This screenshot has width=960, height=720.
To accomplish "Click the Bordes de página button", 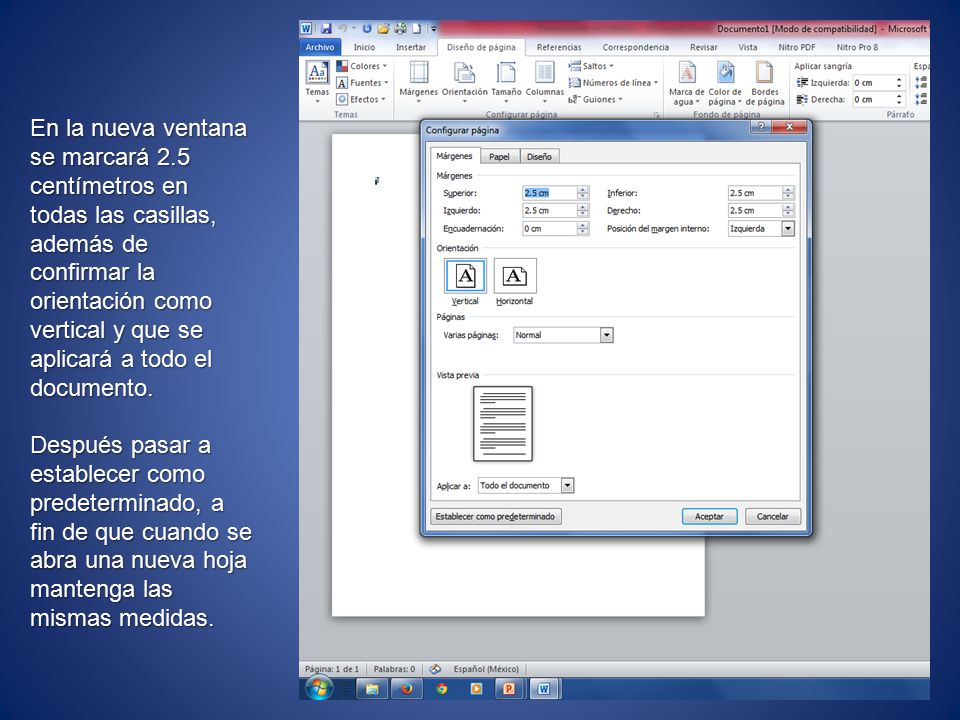I will 765,83.
